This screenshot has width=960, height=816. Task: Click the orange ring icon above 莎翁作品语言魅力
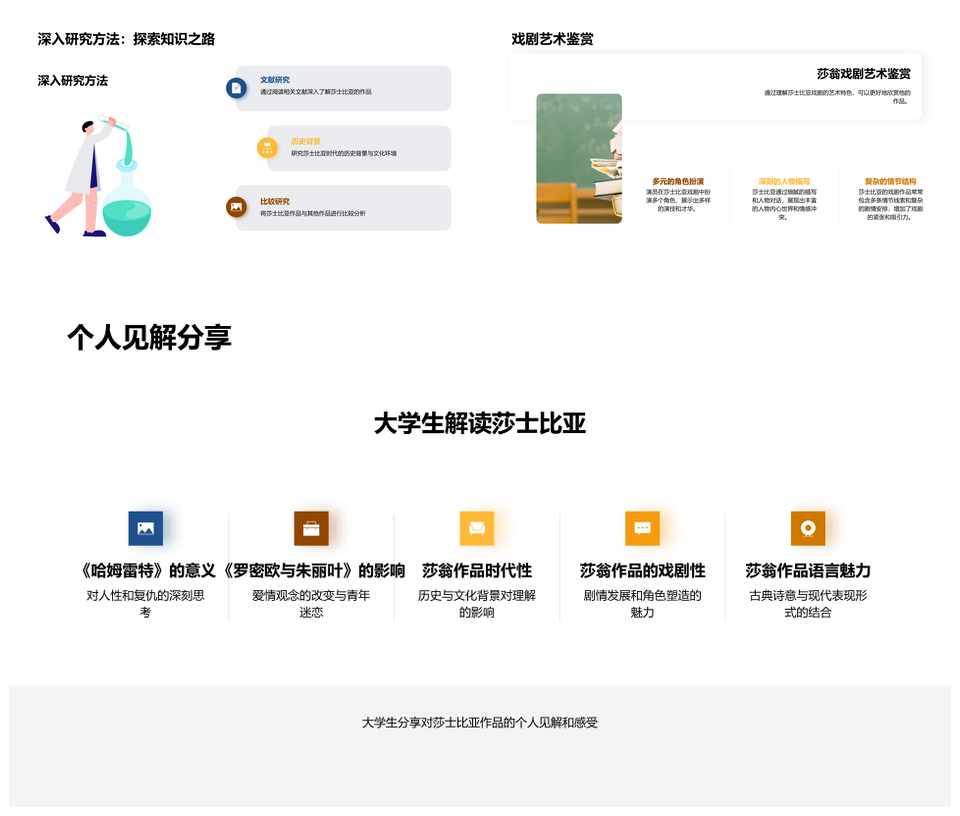point(808,528)
